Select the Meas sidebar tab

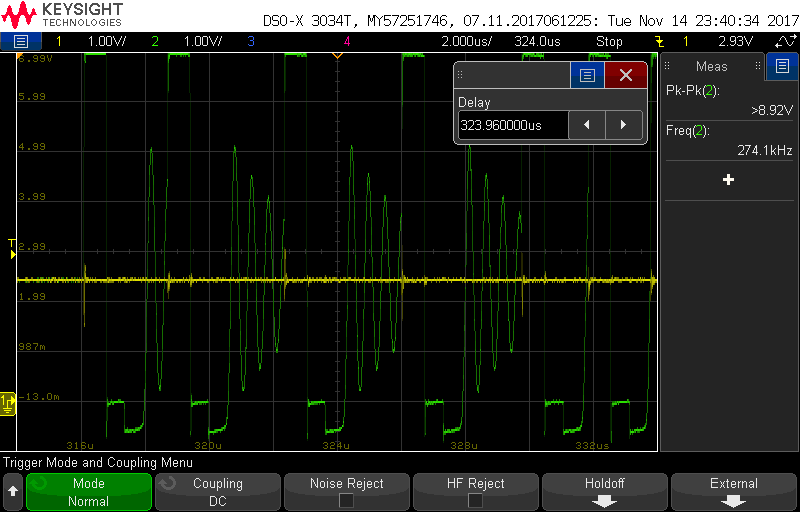(x=712, y=66)
